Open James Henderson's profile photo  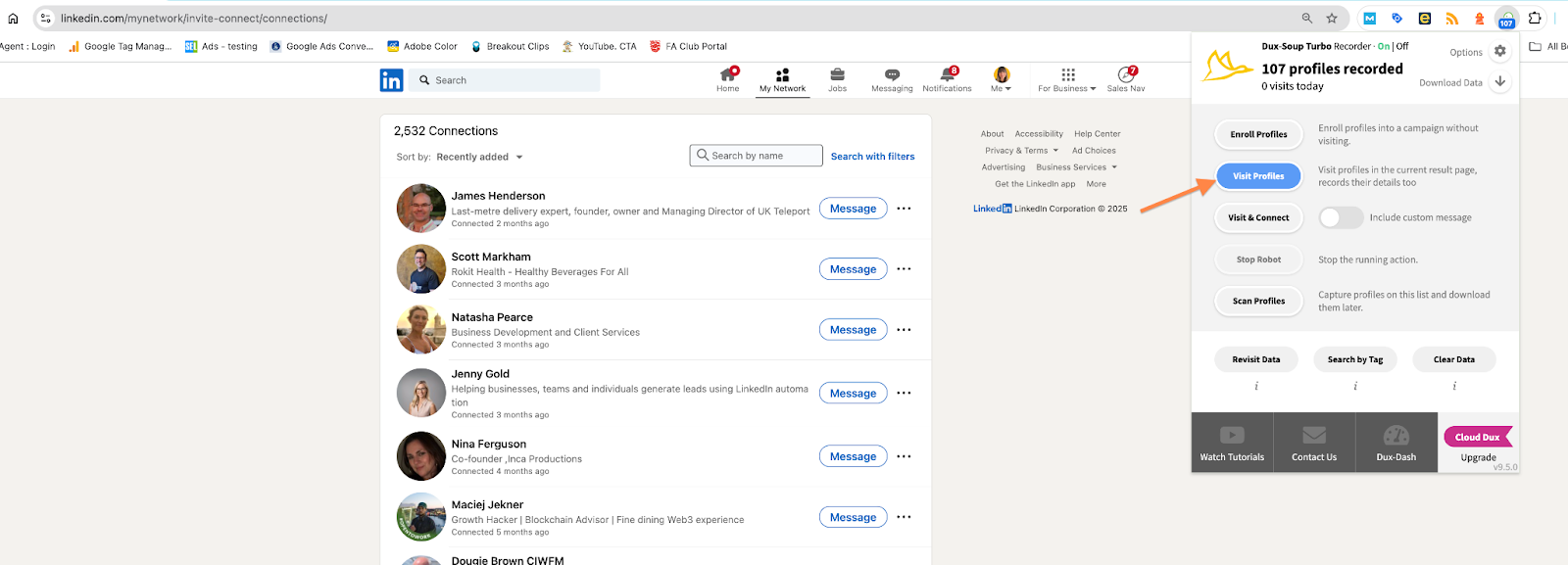tap(421, 209)
